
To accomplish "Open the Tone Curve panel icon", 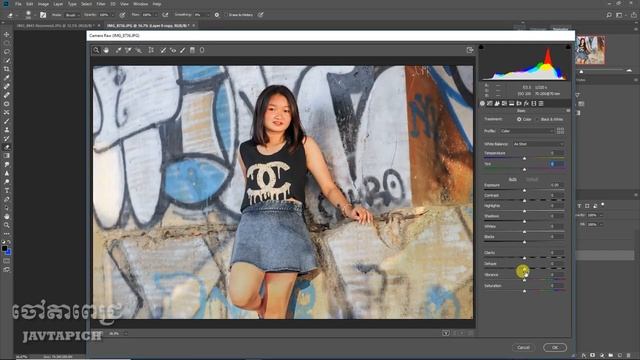I will click(x=490, y=104).
